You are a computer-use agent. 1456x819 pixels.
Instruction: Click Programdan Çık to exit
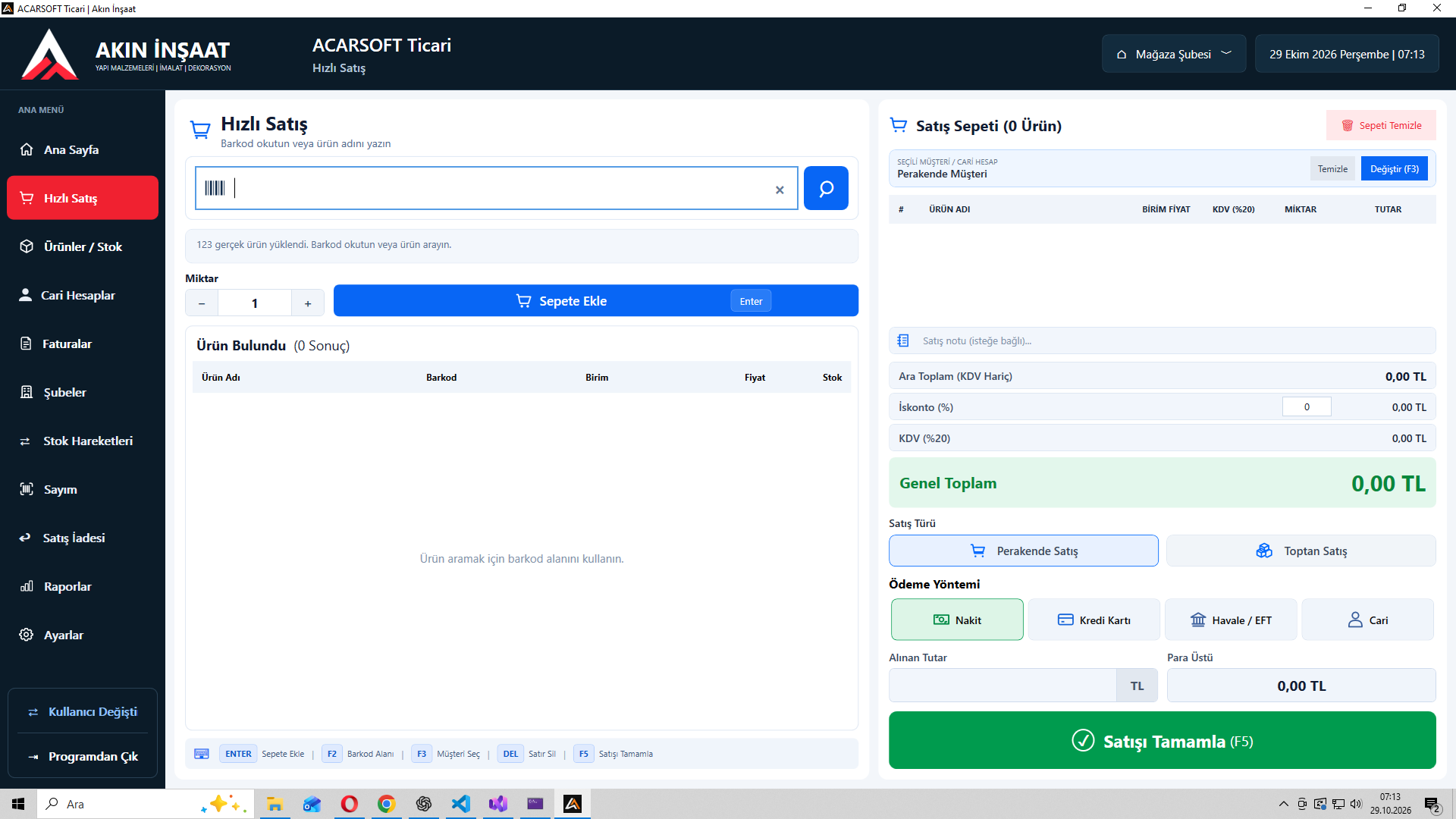click(x=83, y=756)
